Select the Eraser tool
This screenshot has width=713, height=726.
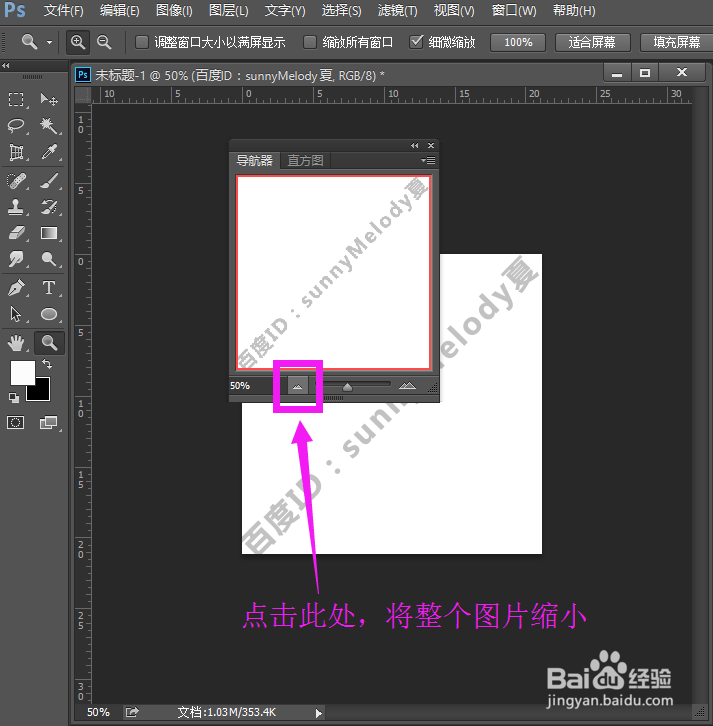(x=16, y=233)
